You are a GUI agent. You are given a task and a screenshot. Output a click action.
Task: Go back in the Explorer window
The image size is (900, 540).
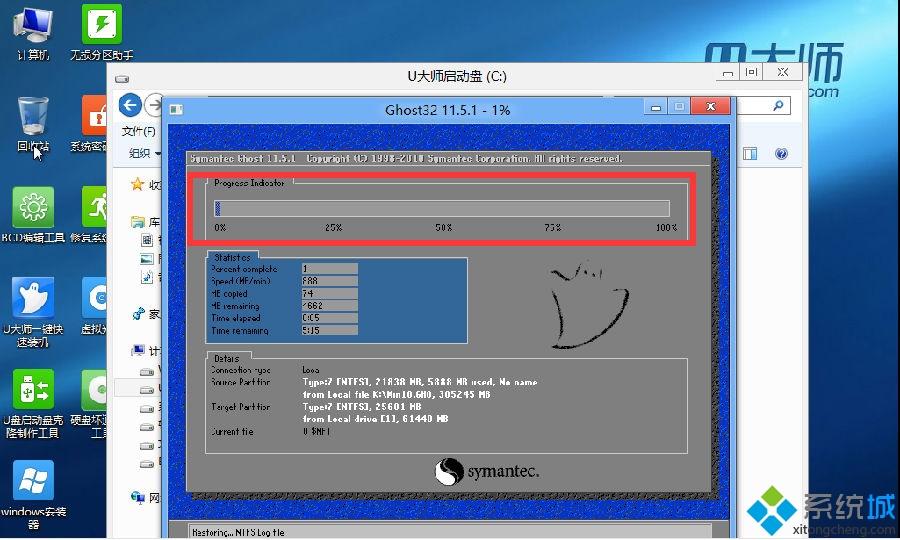point(130,105)
